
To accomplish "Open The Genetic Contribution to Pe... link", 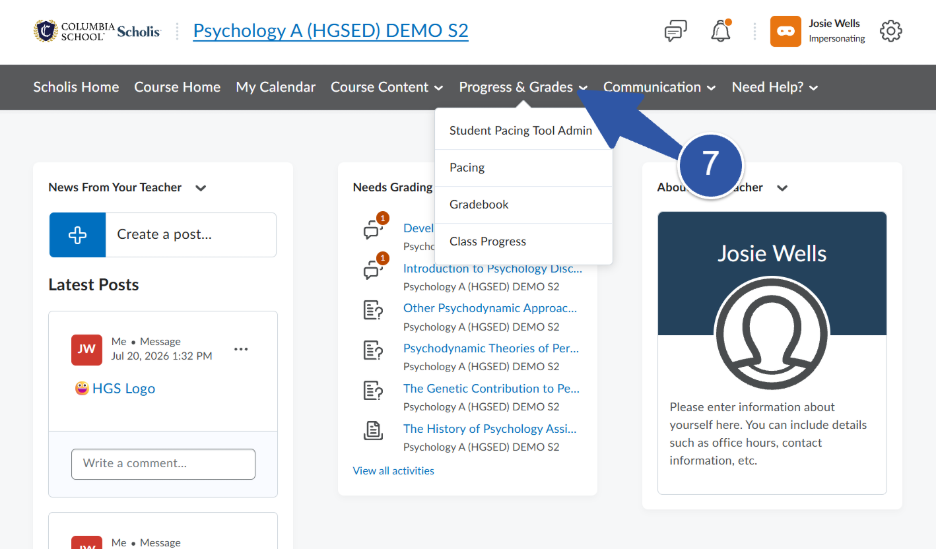I will pyautogui.click(x=491, y=388).
